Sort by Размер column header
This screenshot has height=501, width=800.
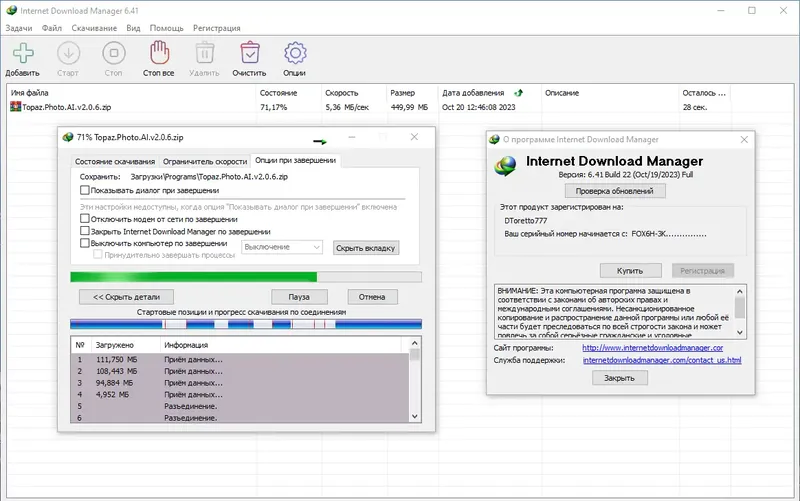(412, 93)
